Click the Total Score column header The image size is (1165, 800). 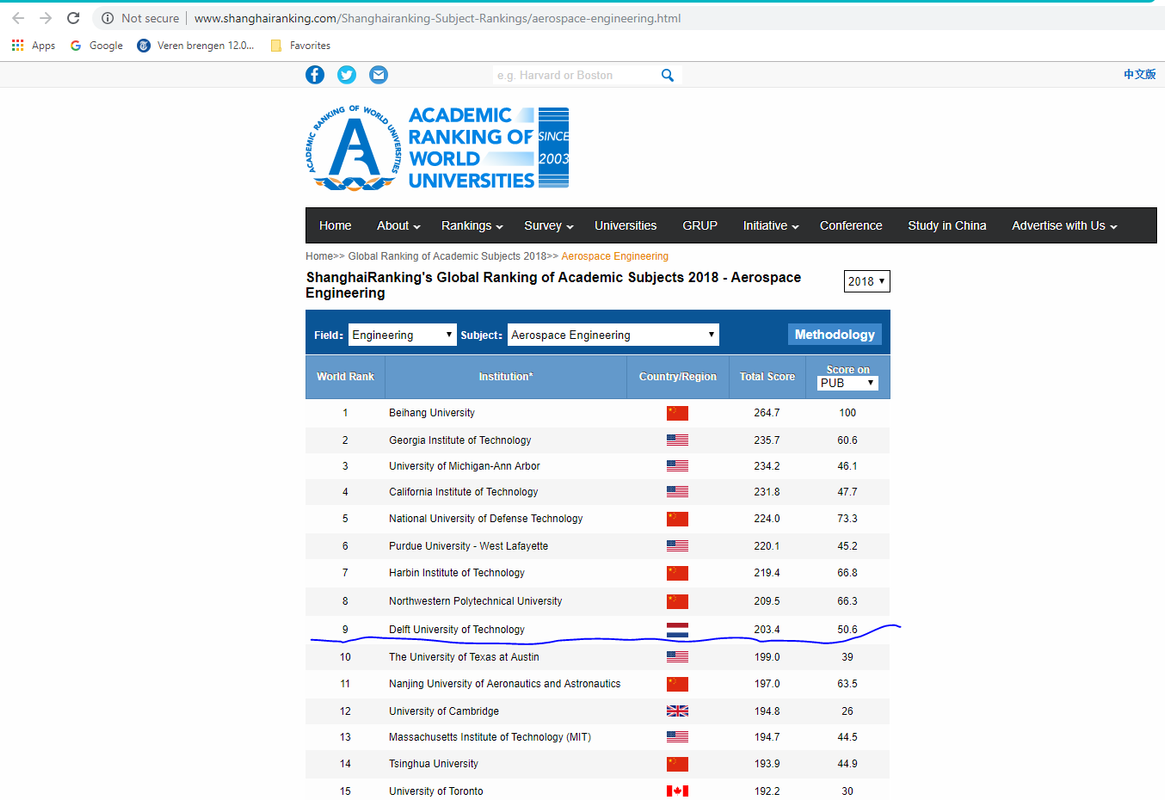[x=767, y=377]
